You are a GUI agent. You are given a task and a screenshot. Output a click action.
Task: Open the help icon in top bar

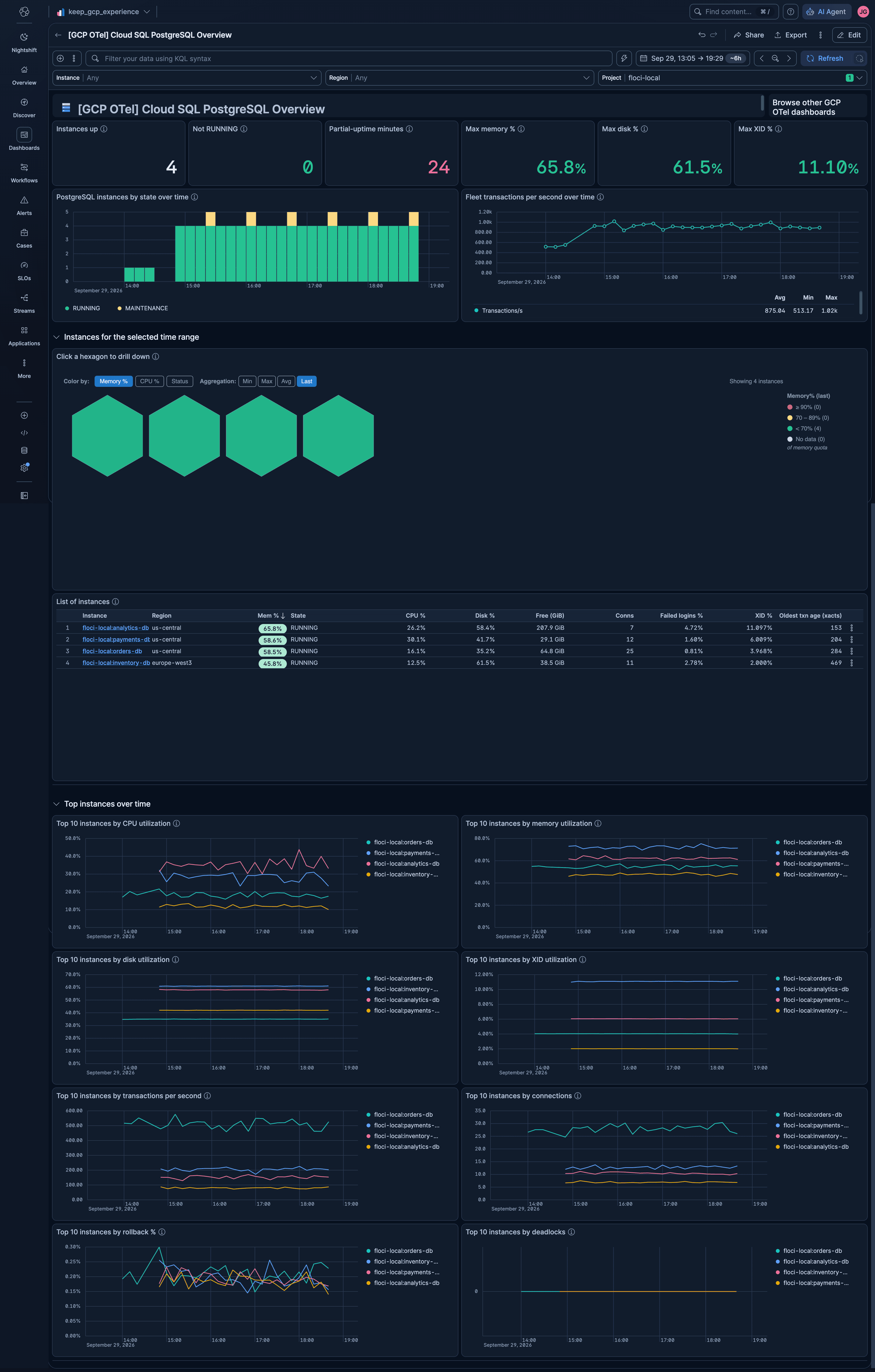pos(790,11)
